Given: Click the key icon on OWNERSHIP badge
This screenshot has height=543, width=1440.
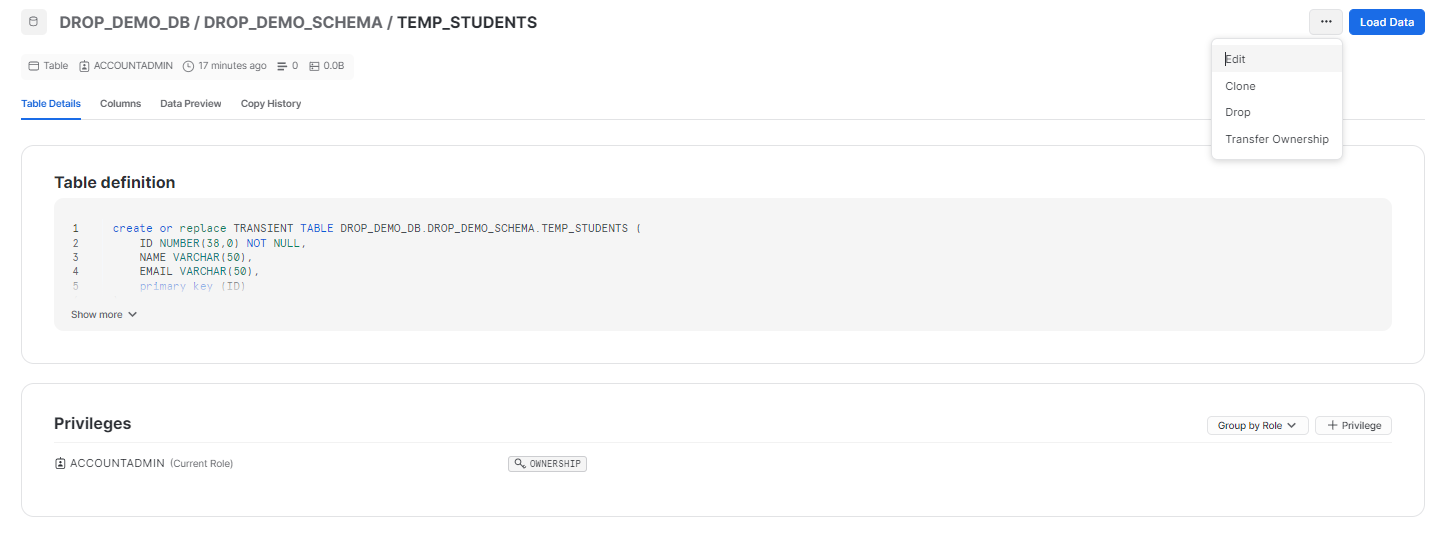Looking at the screenshot, I should click(519, 464).
